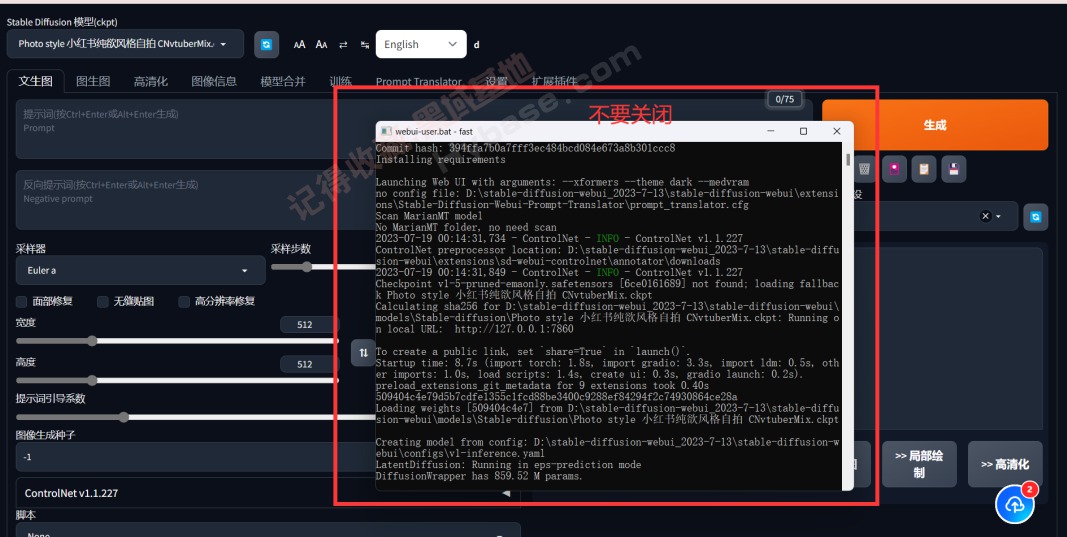The width and height of the screenshot is (1067, 537).
Task: Click the trash clear prompt icon
Action: click(x=864, y=169)
